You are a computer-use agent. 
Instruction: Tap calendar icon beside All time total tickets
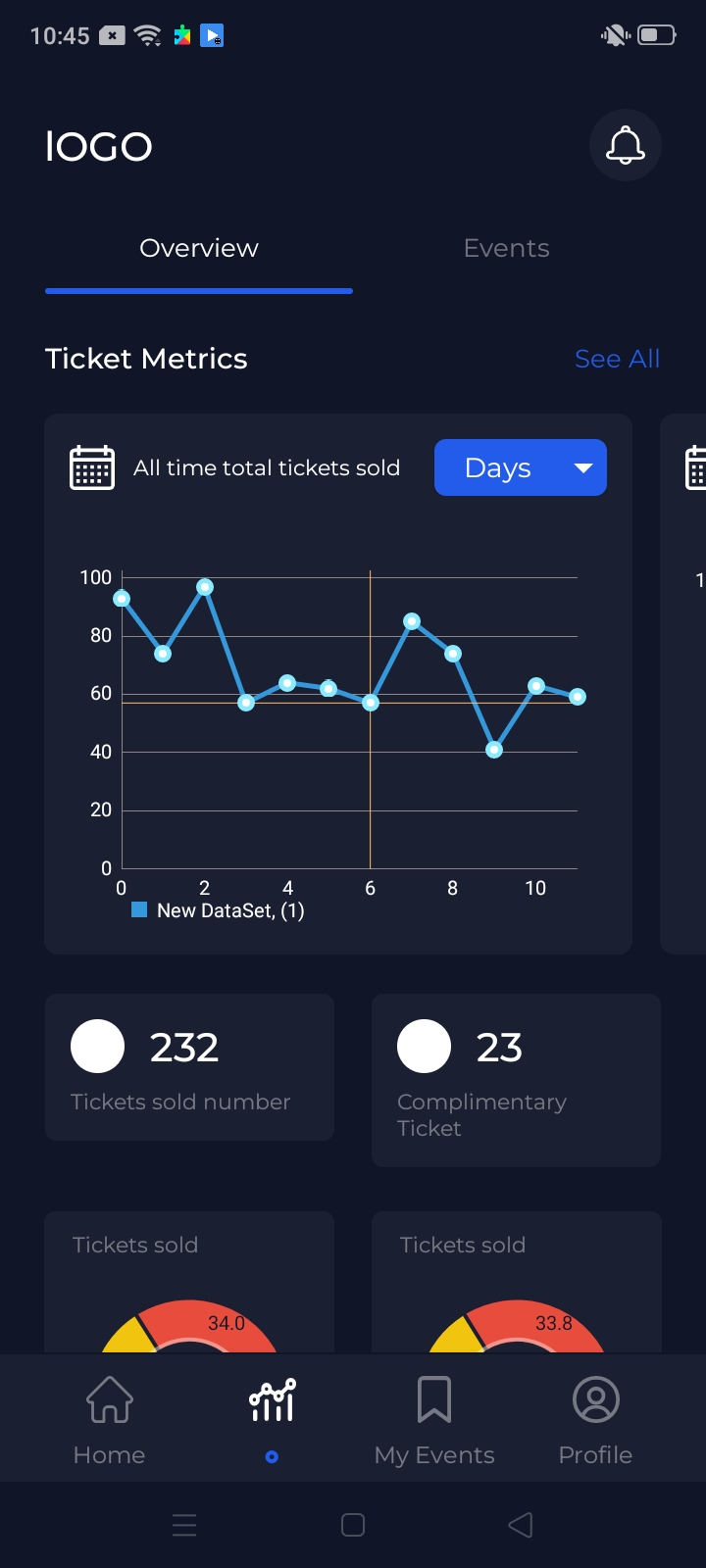pos(92,467)
